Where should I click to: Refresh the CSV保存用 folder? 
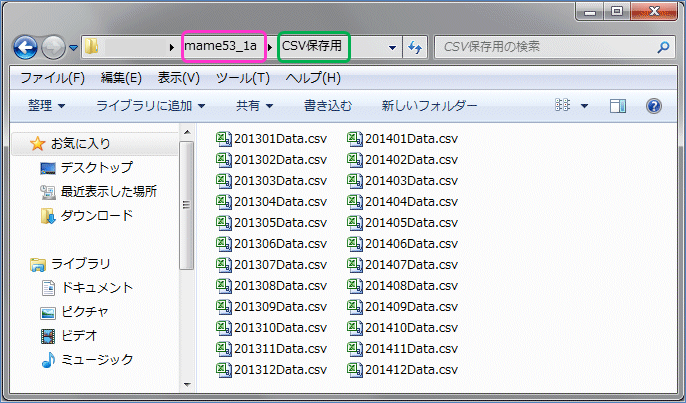(x=414, y=47)
